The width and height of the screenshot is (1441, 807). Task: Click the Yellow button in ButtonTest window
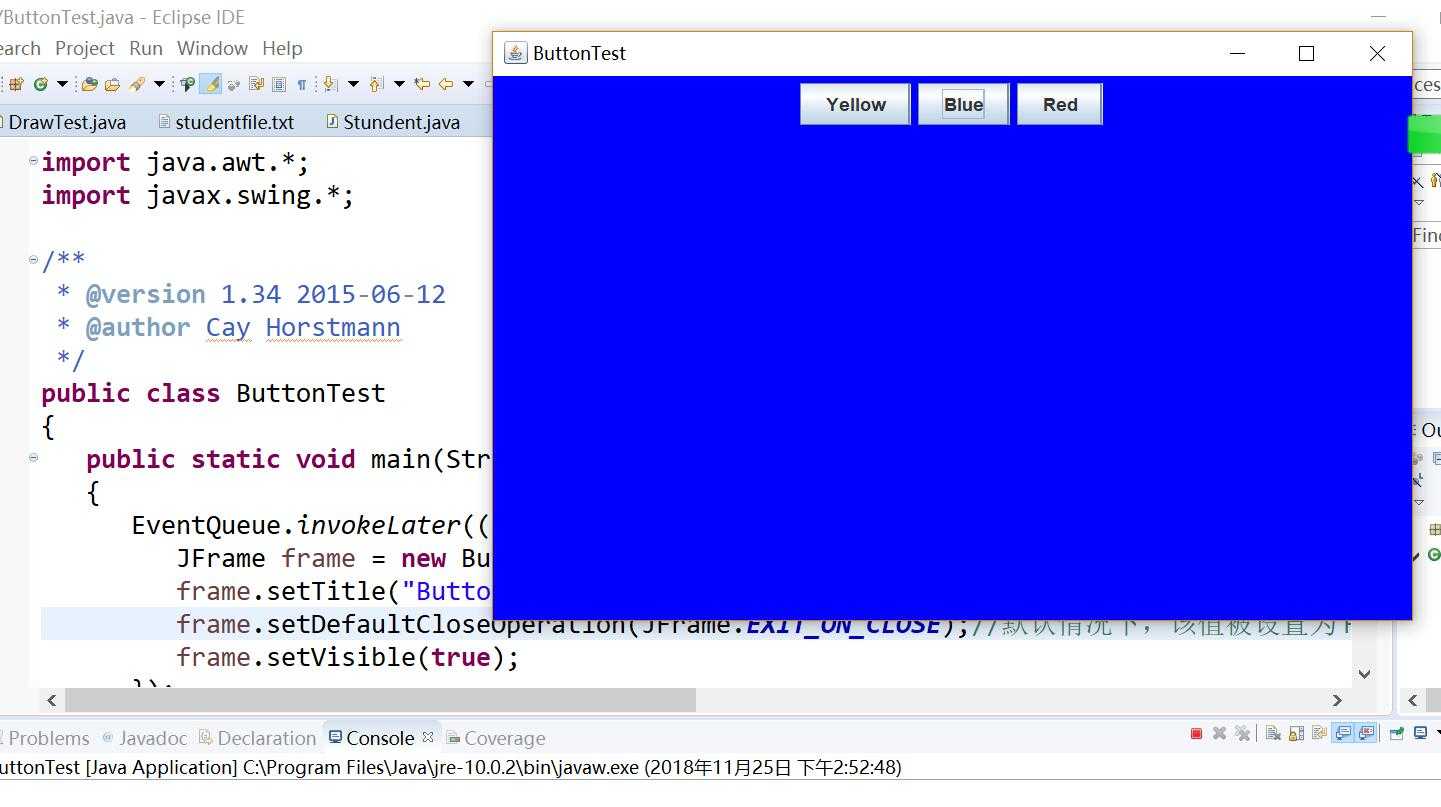855,104
